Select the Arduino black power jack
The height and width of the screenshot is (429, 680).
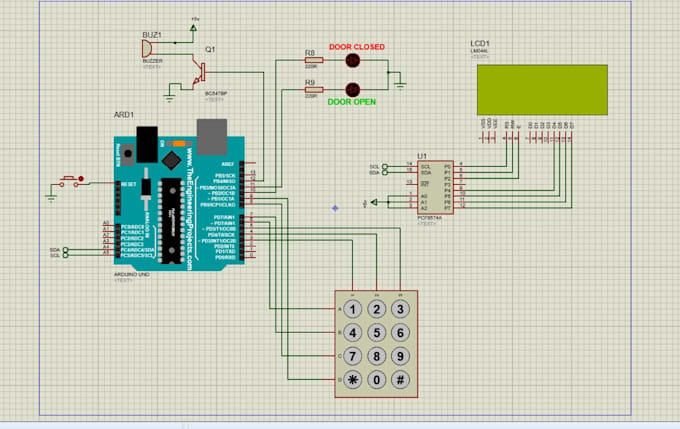click(147, 144)
